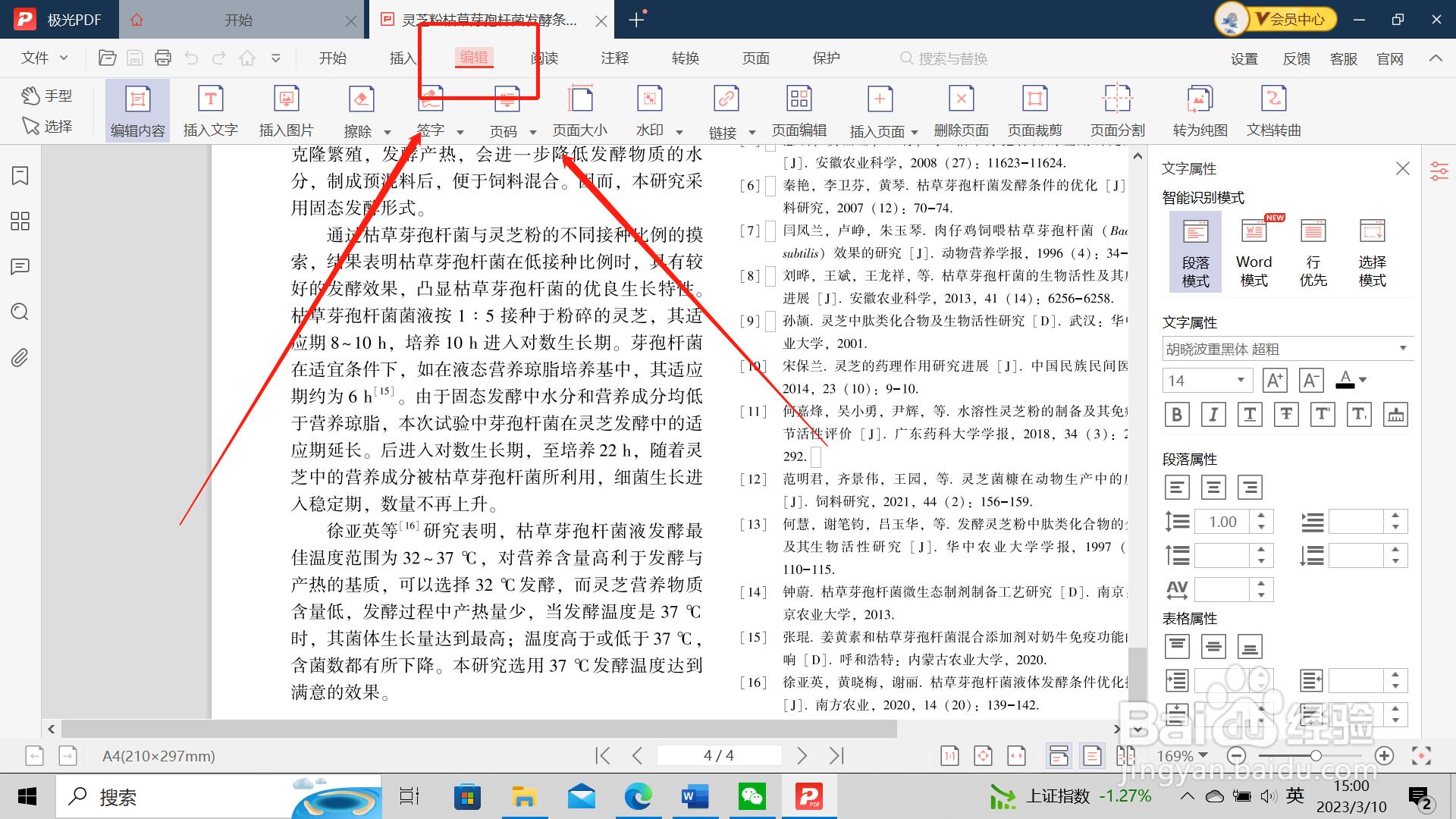
Task: Open bookmarks panel in left sidebar
Action: tap(20, 176)
